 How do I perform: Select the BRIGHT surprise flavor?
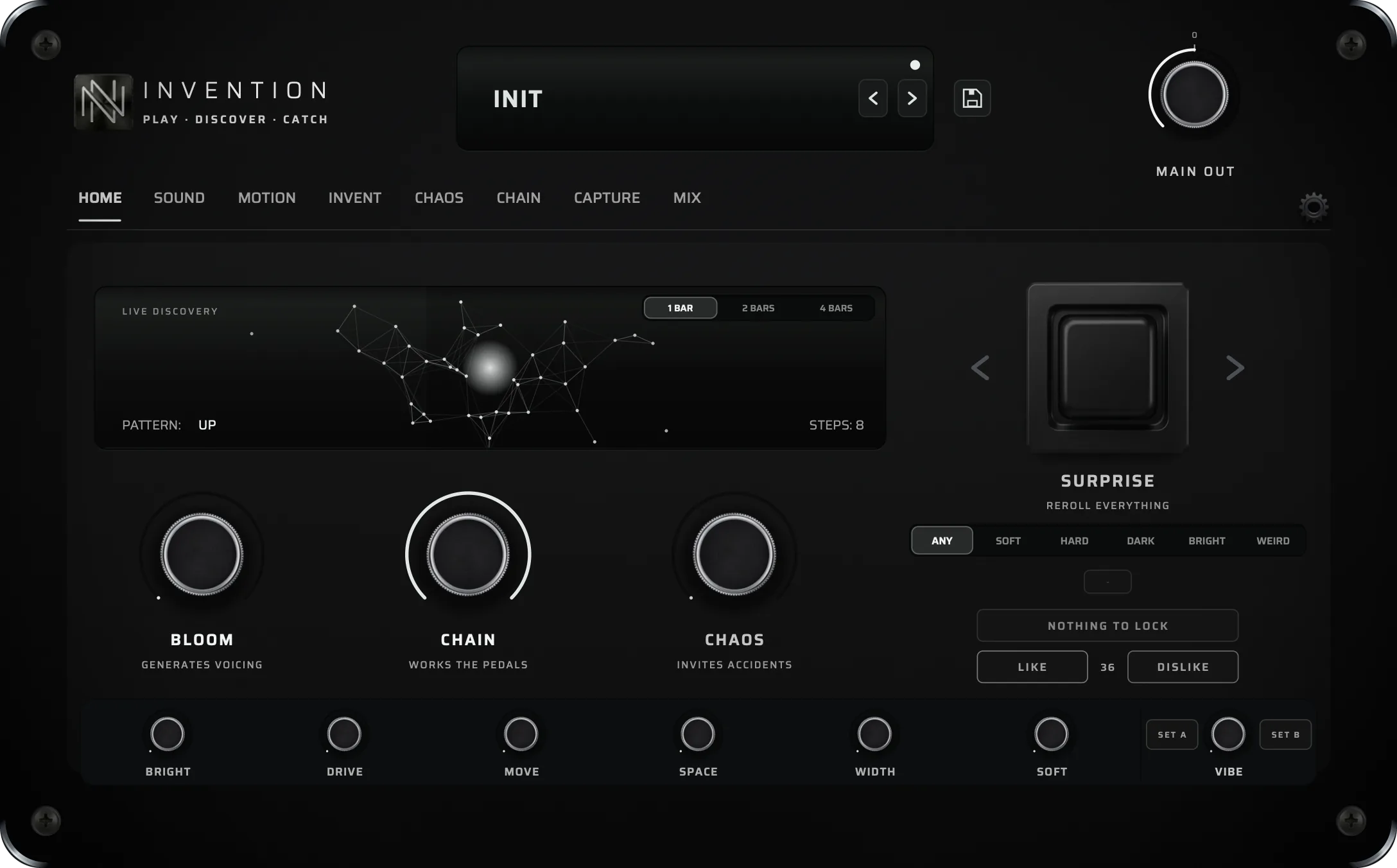(x=1207, y=541)
